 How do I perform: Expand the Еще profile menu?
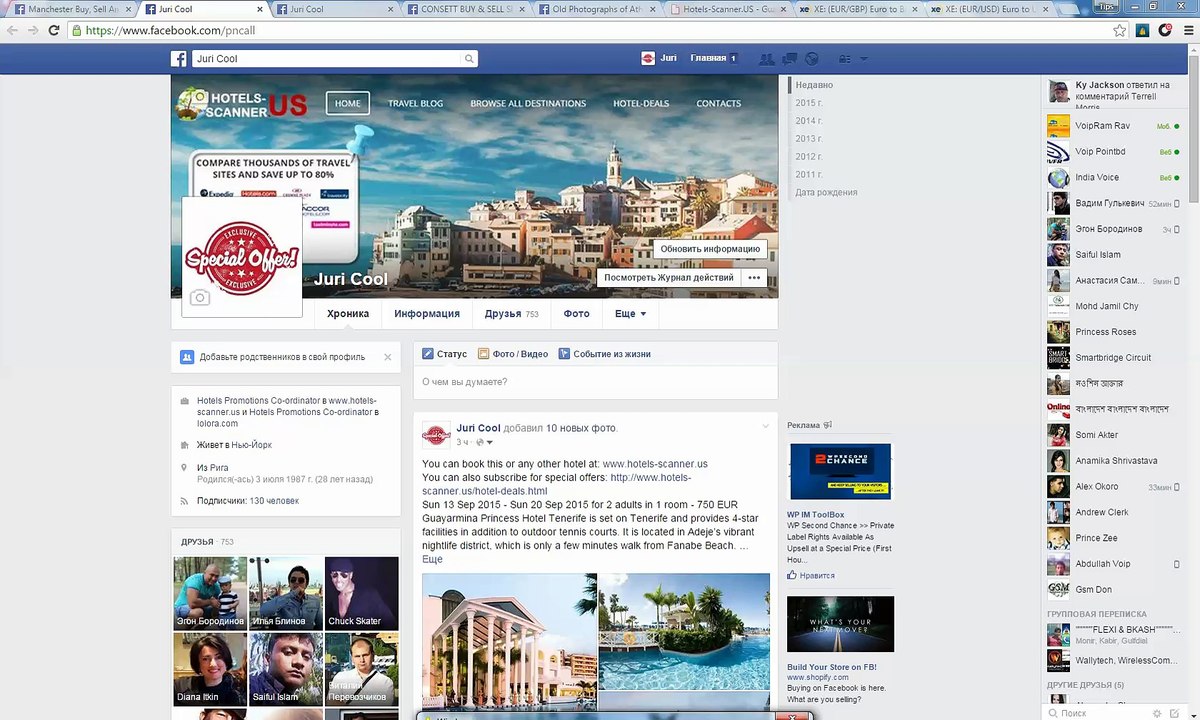point(630,314)
